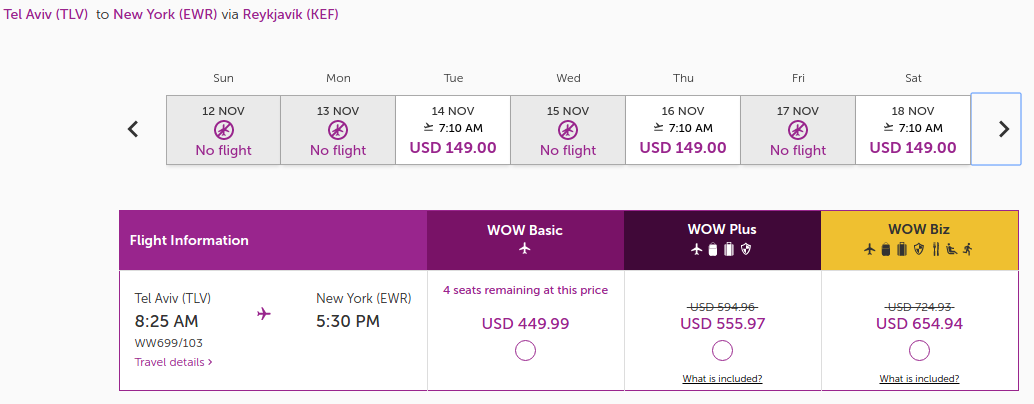Open What is included for WOW Plus

coord(722,379)
